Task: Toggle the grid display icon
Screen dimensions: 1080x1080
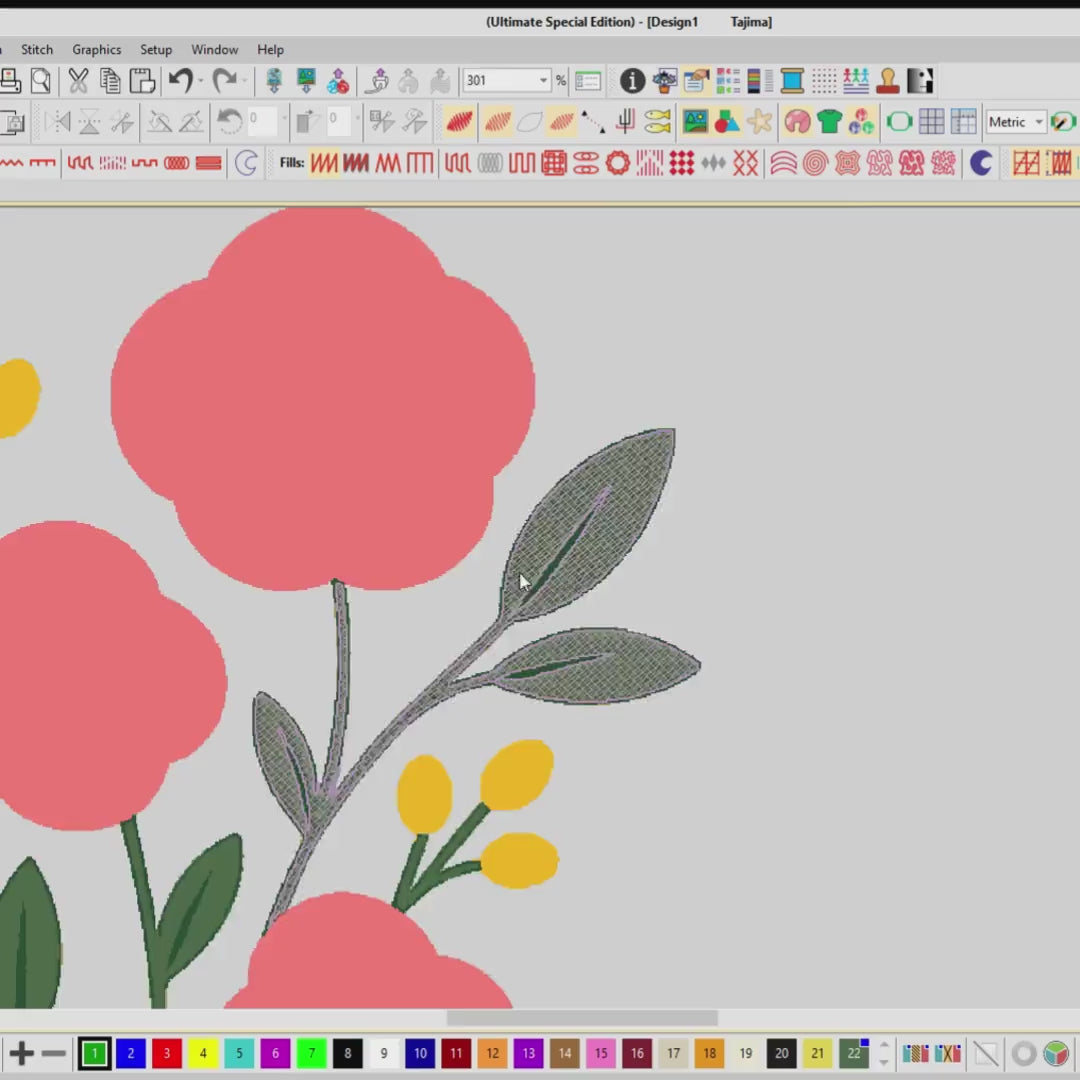Action: coord(931,122)
